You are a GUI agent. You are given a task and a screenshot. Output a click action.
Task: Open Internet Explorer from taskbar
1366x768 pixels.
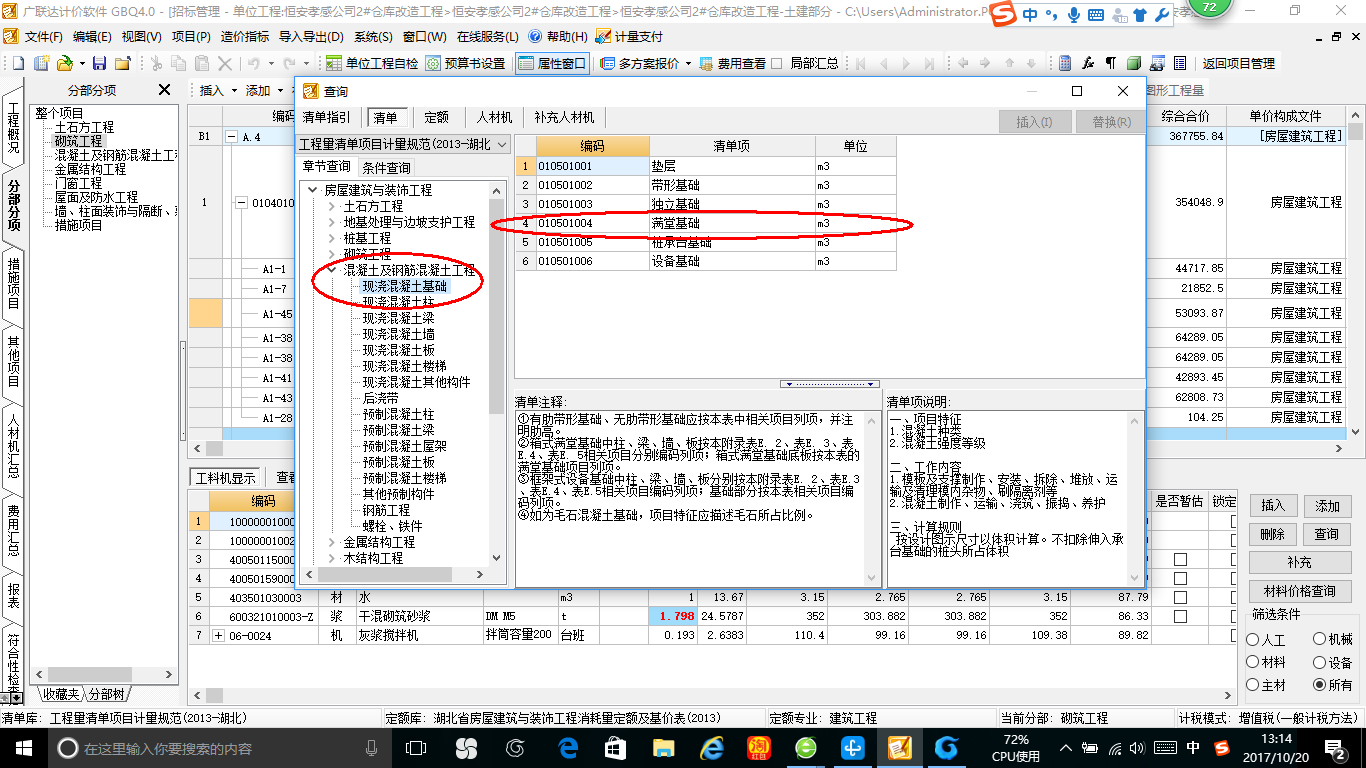coord(711,747)
